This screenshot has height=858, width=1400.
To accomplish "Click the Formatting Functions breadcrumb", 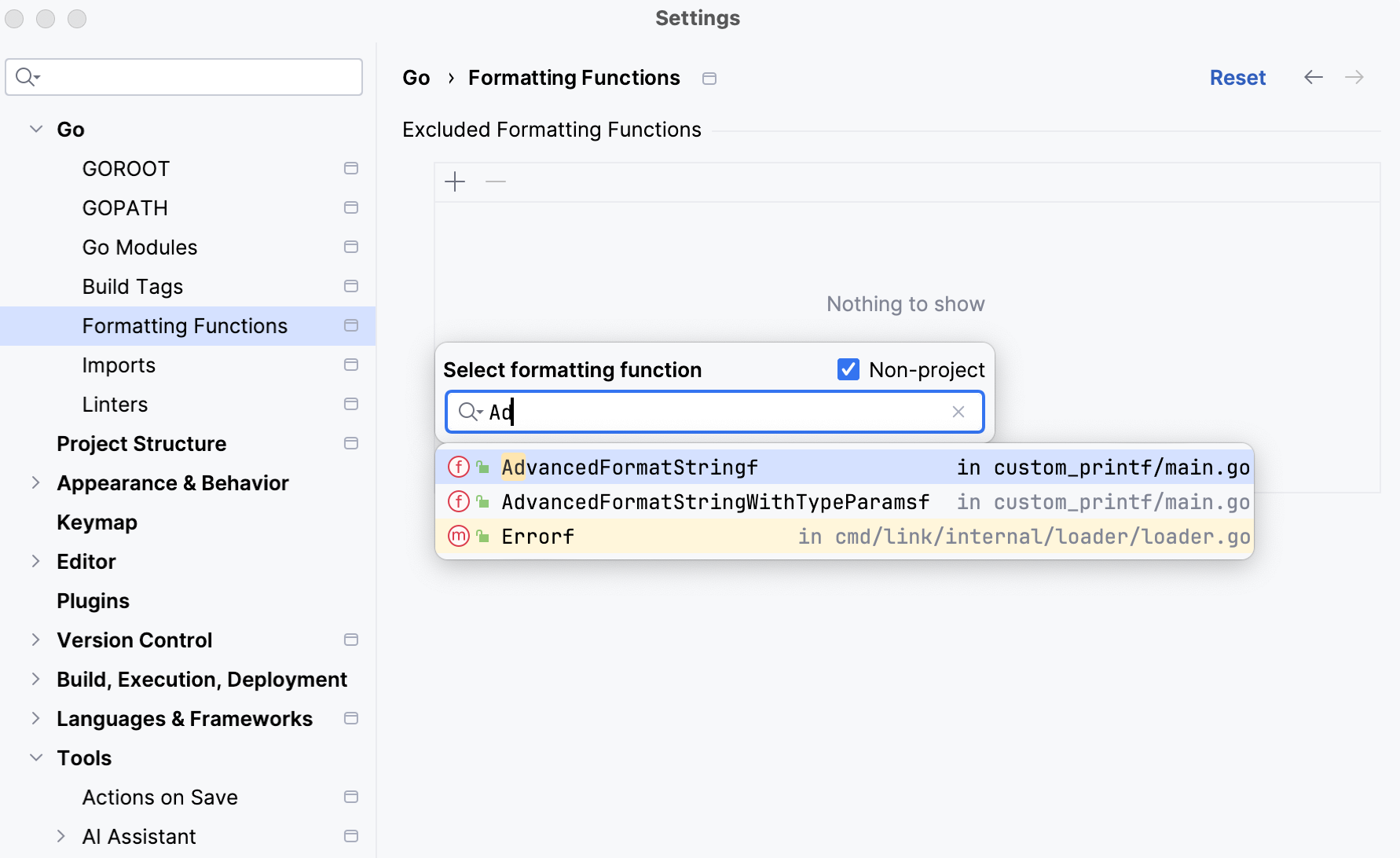I will [x=574, y=77].
